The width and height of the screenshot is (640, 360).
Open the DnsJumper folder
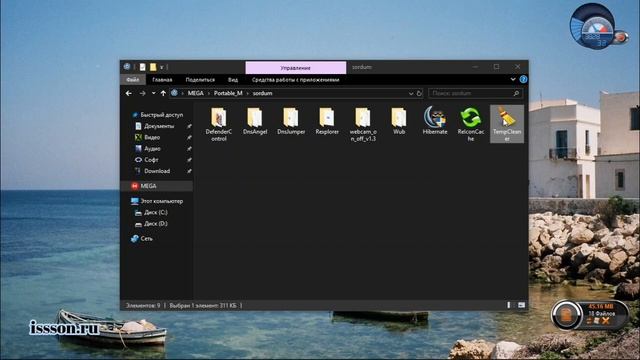(x=291, y=121)
